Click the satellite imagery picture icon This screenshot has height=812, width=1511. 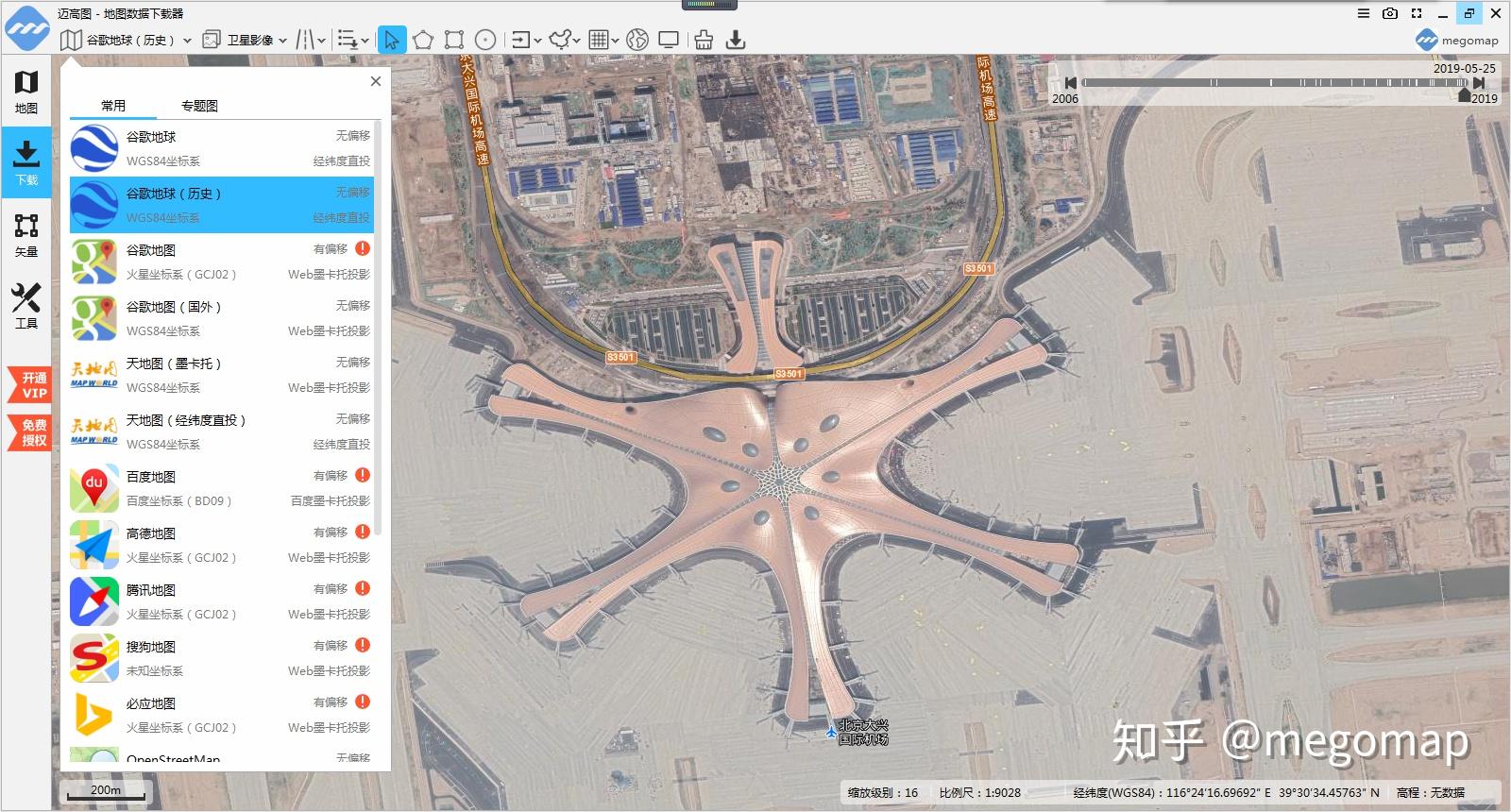(x=212, y=40)
